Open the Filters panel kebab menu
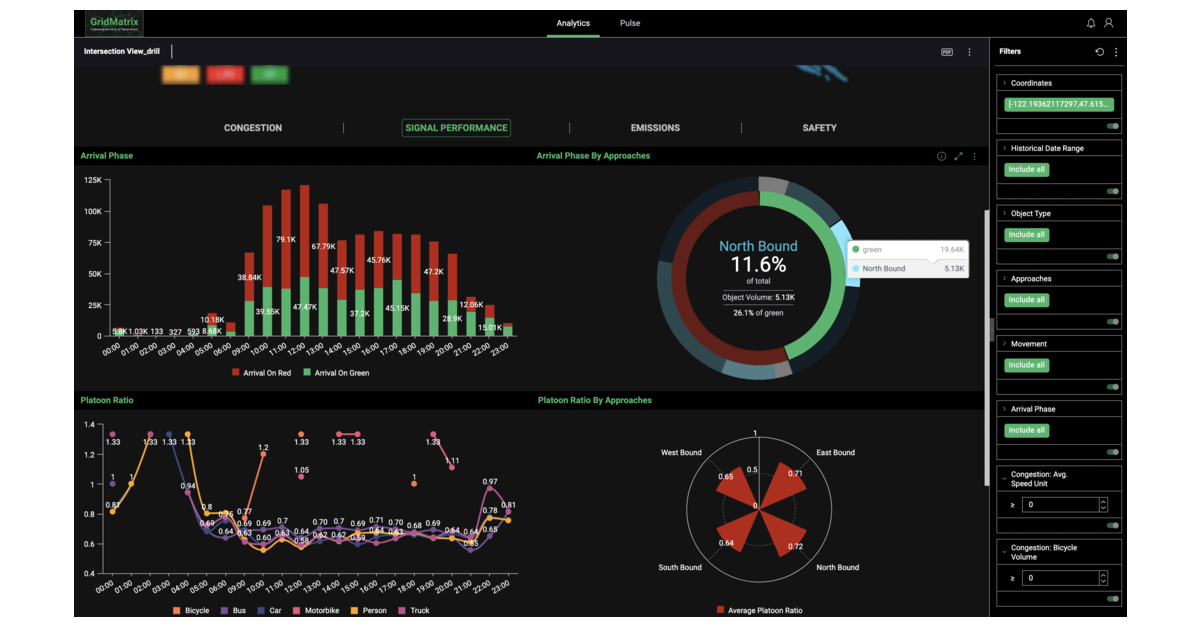 pyautogui.click(x=1116, y=51)
